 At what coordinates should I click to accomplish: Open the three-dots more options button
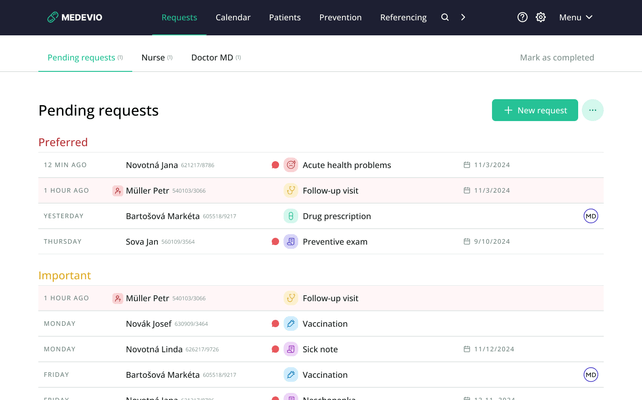[x=592, y=110]
